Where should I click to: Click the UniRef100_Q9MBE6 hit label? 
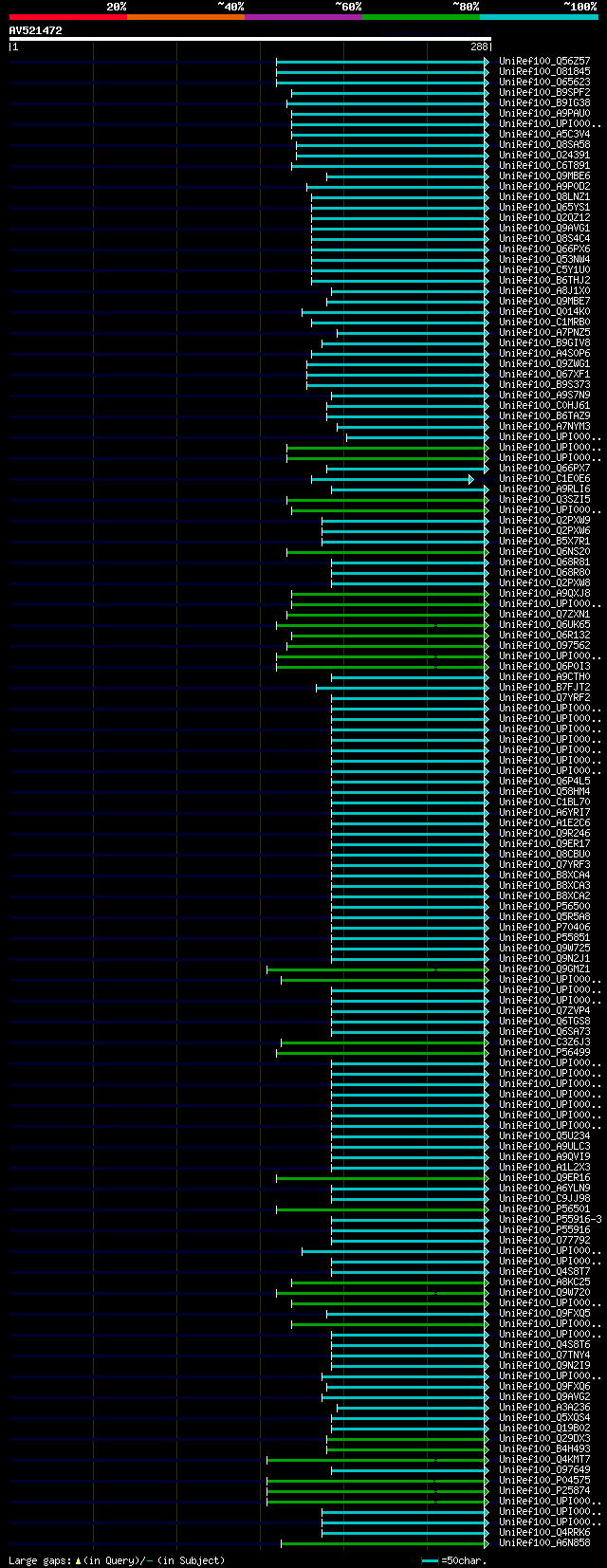544,175
